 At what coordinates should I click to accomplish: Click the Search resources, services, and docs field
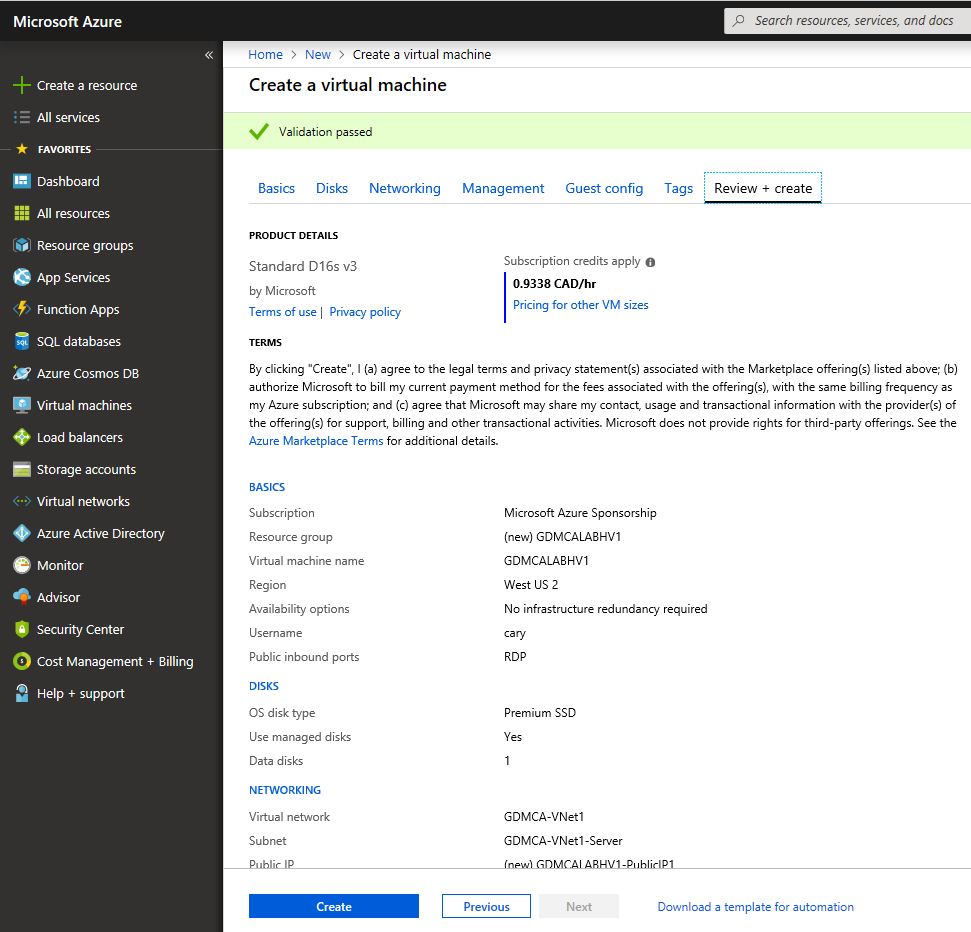[848, 20]
